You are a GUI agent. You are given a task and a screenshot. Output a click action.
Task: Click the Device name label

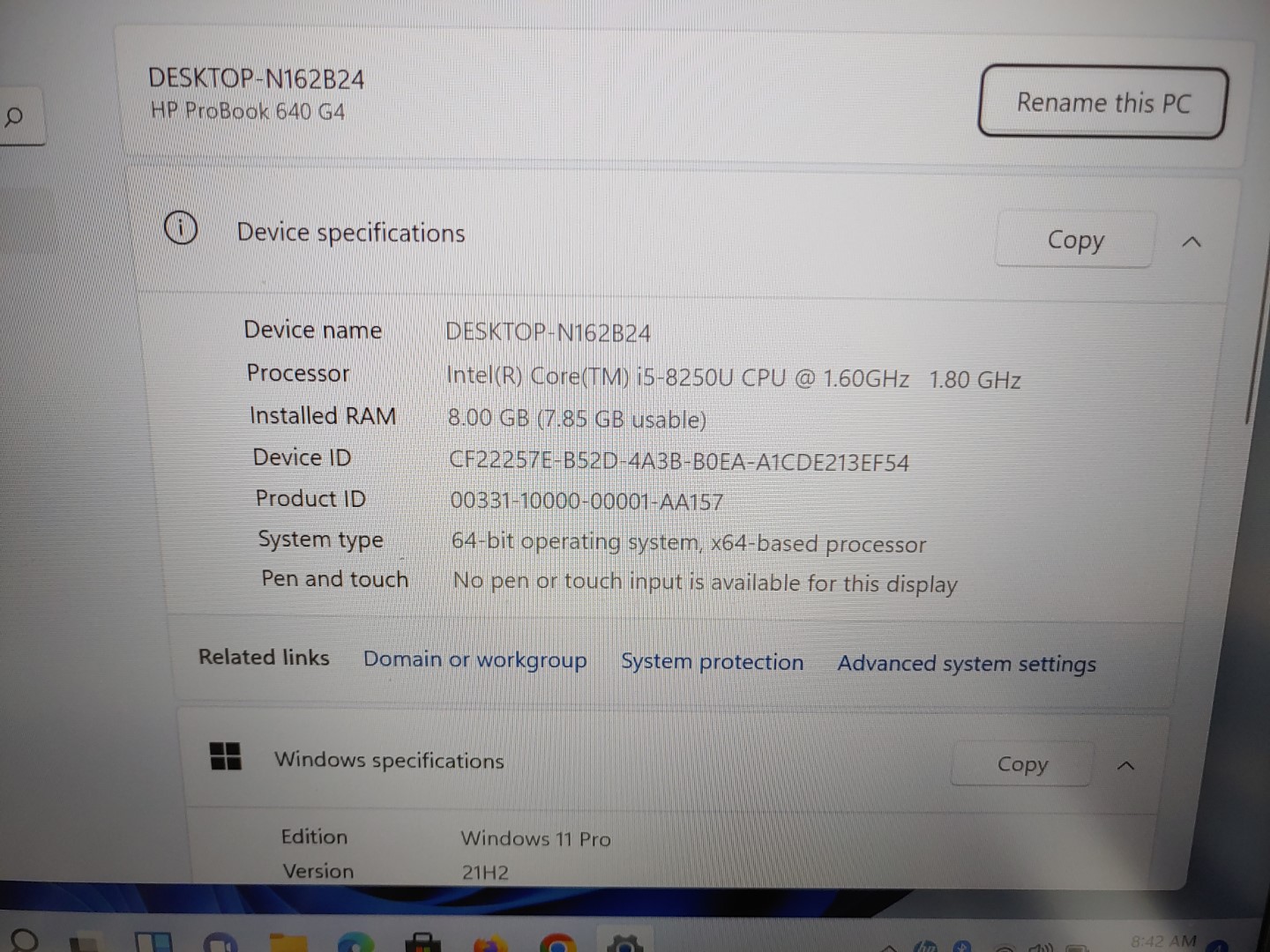[x=312, y=330]
